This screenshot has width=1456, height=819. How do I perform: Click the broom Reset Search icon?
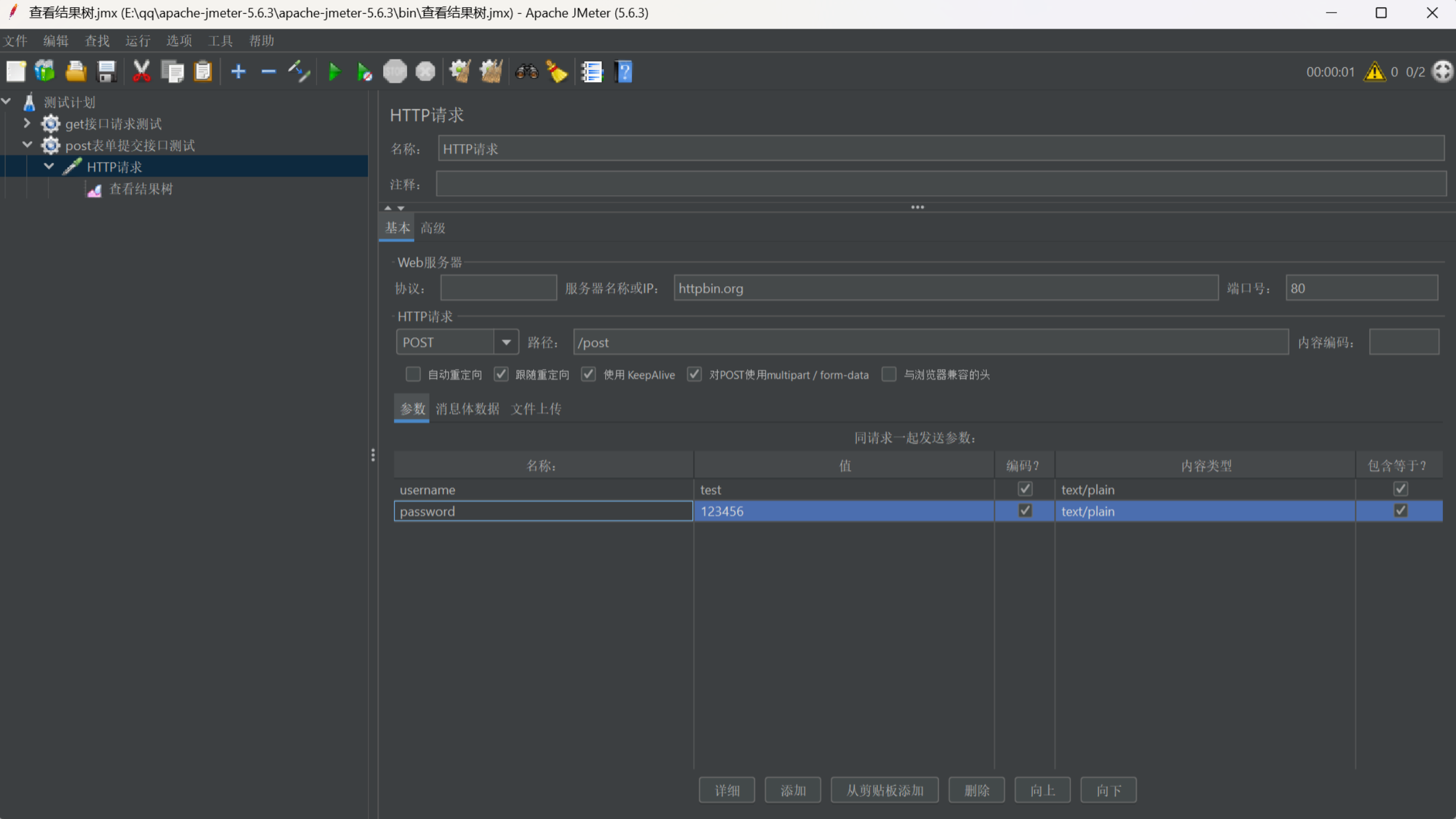coord(557,72)
